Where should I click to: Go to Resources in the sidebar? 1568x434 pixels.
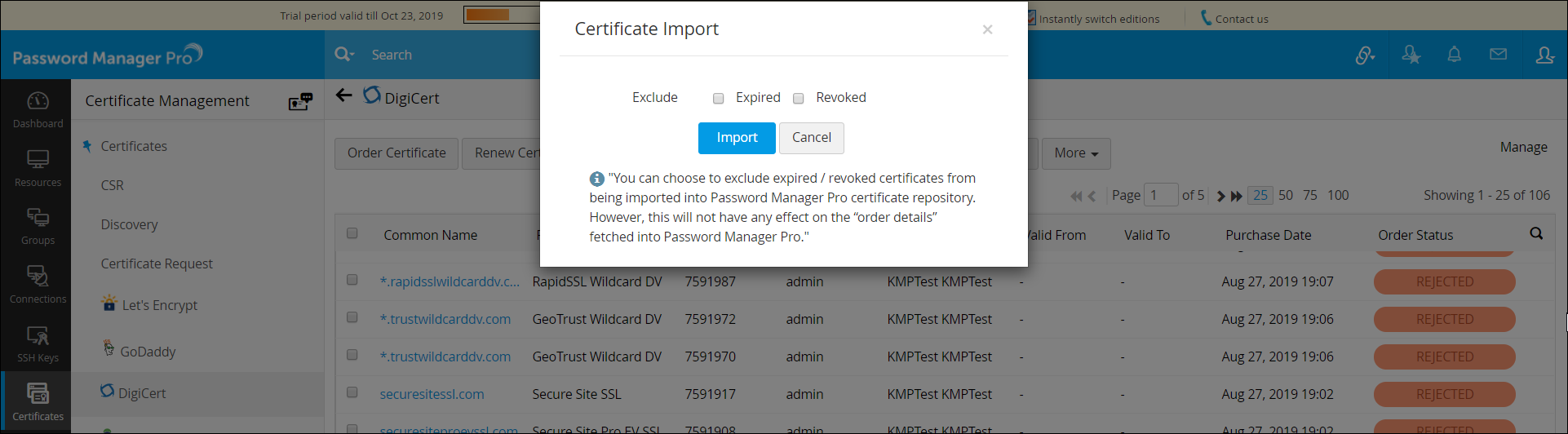click(38, 168)
